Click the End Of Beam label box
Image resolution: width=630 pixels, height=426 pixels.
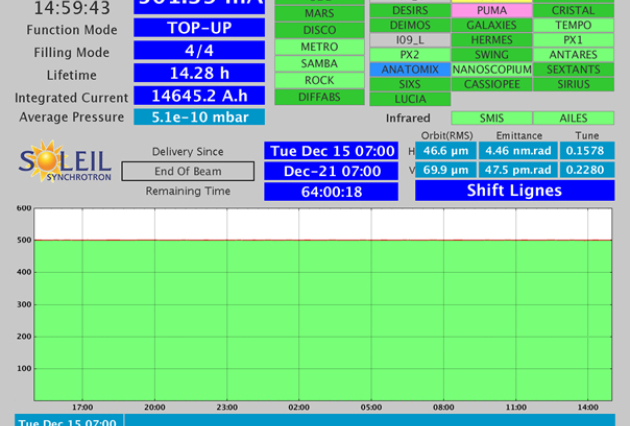188,171
